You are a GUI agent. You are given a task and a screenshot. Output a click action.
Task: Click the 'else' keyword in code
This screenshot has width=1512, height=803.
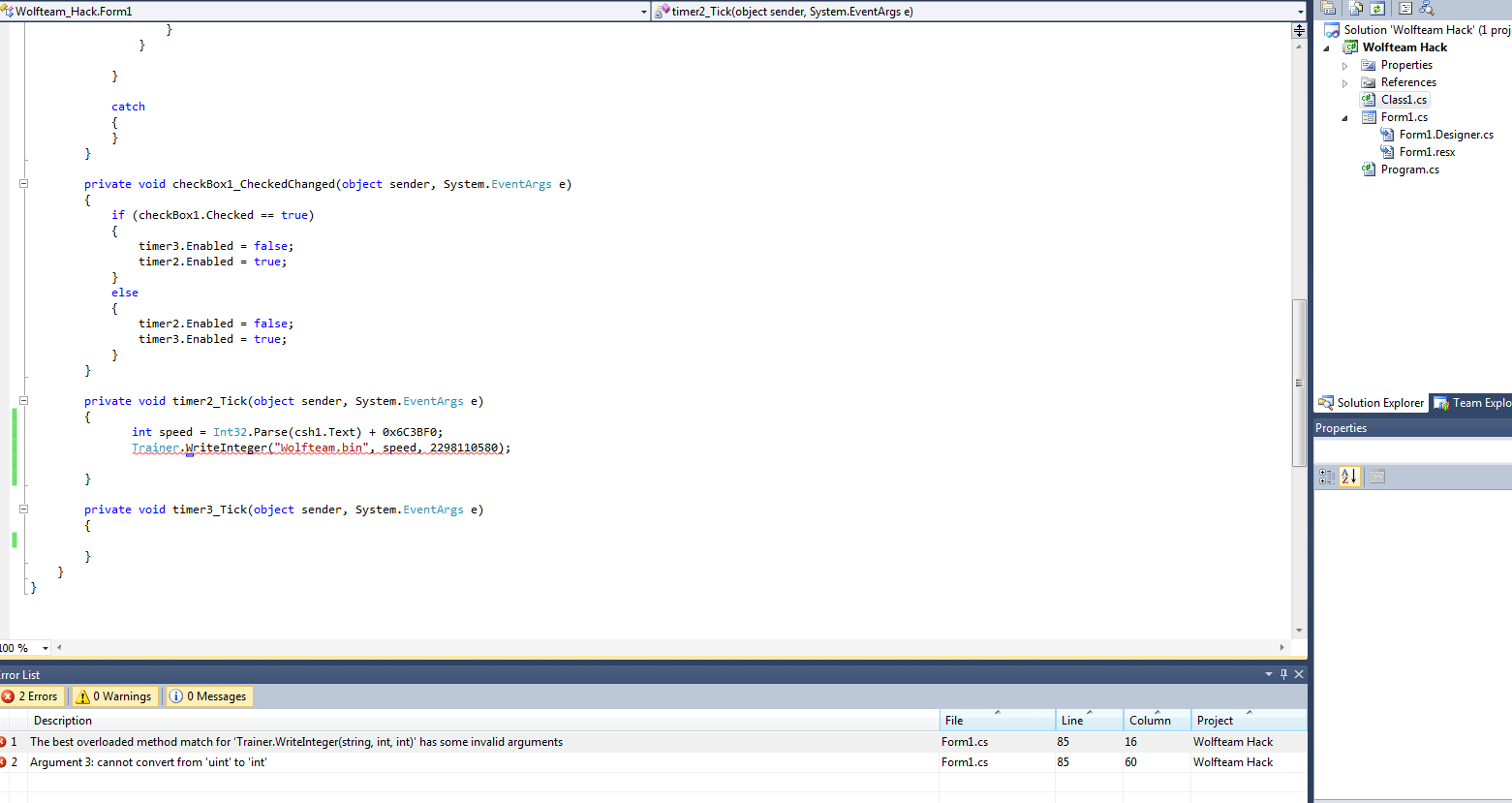(x=125, y=293)
